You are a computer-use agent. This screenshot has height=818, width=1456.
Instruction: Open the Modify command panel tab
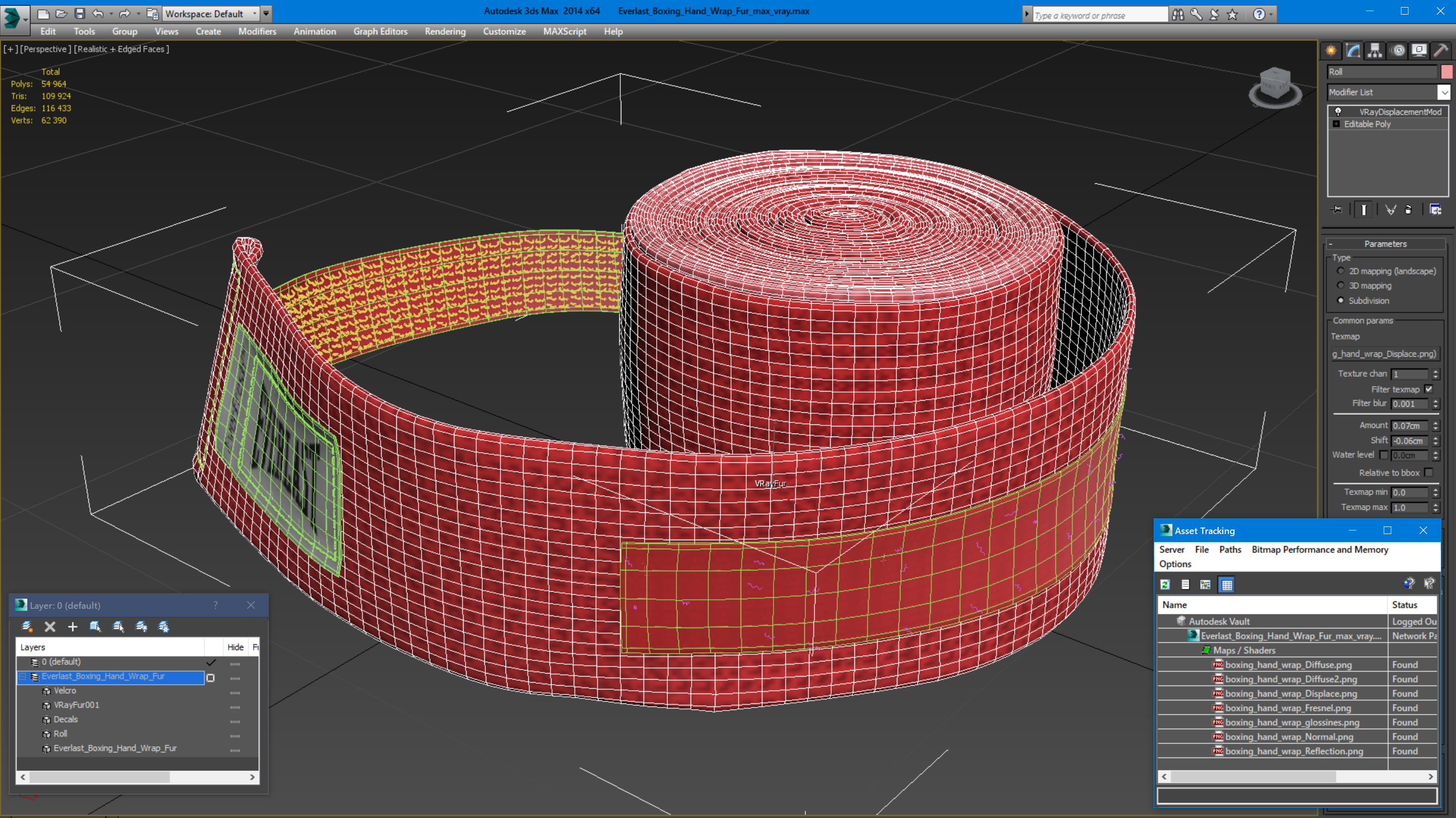click(x=1353, y=51)
